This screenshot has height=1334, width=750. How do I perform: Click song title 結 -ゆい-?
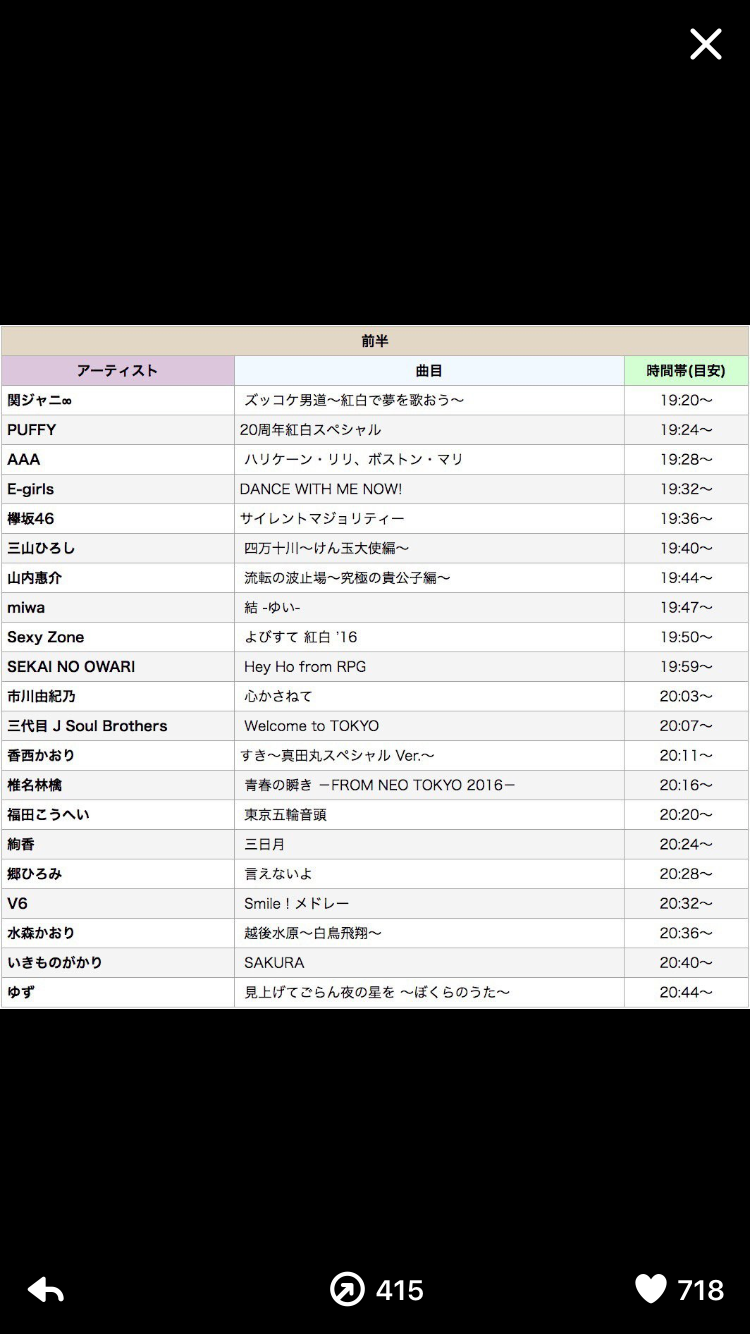(x=272, y=607)
